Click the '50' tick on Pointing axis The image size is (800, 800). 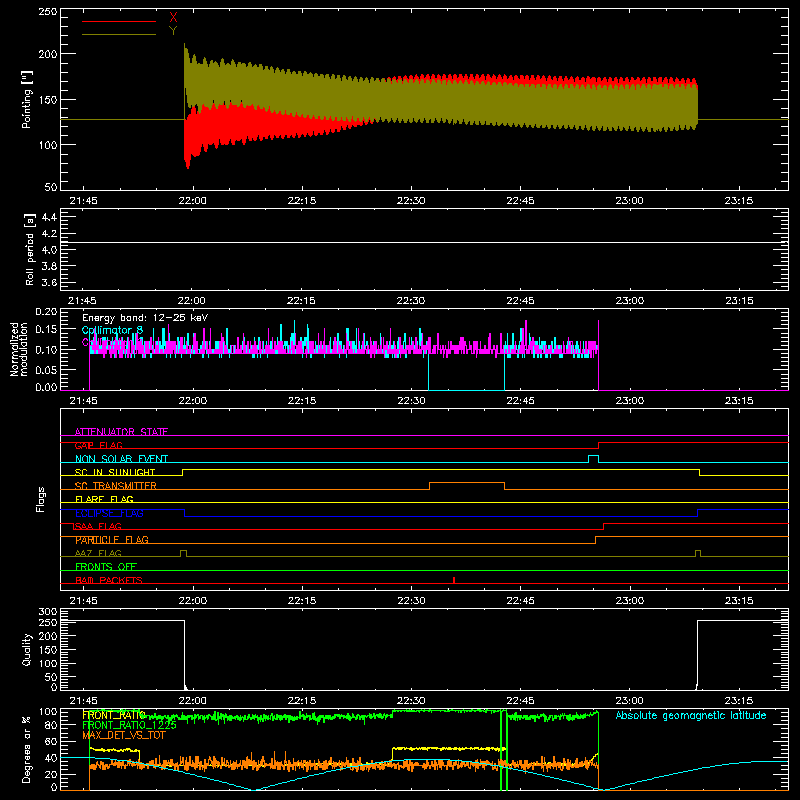(x=51, y=187)
